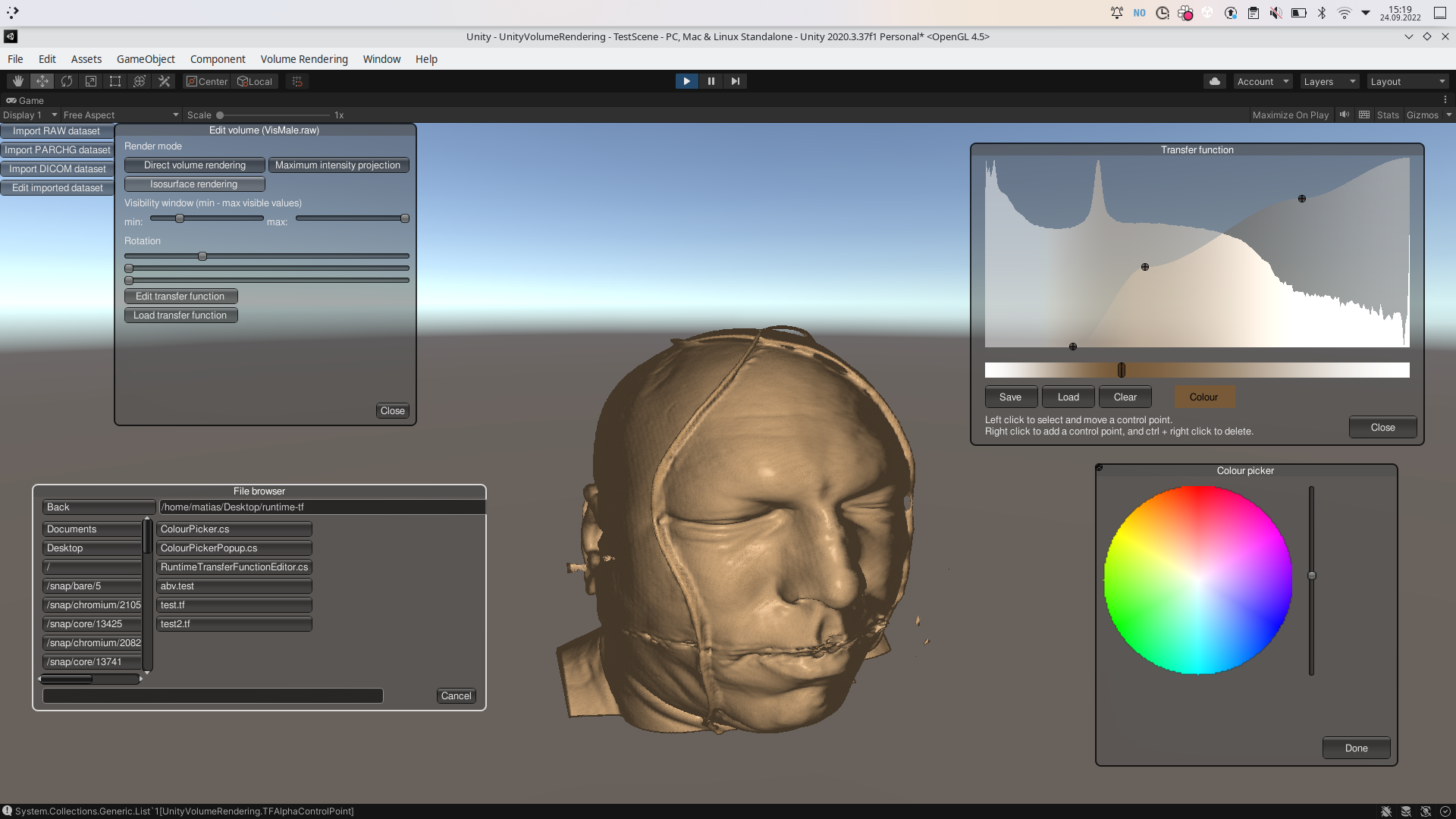Select test2.tf in File browser
Image resolution: width=1456 pixels, height=819 pixels.
(234, 624)
